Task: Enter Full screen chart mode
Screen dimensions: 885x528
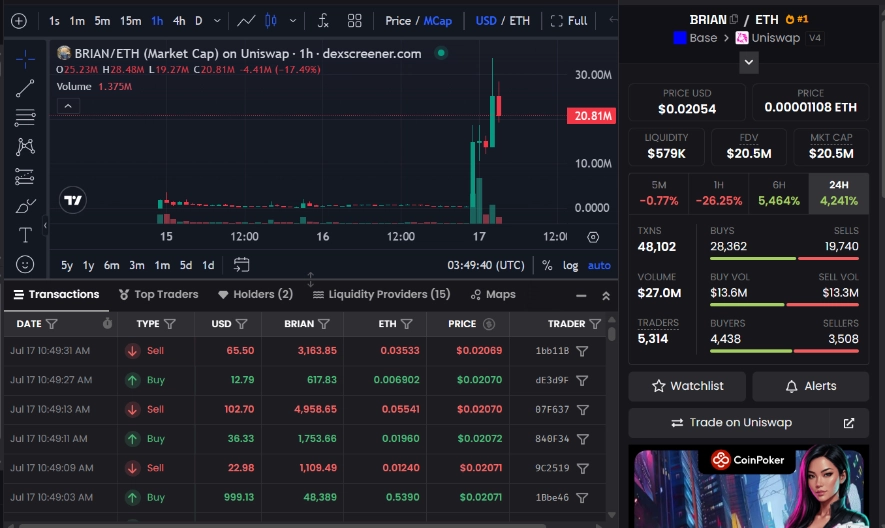Action: 569,21
